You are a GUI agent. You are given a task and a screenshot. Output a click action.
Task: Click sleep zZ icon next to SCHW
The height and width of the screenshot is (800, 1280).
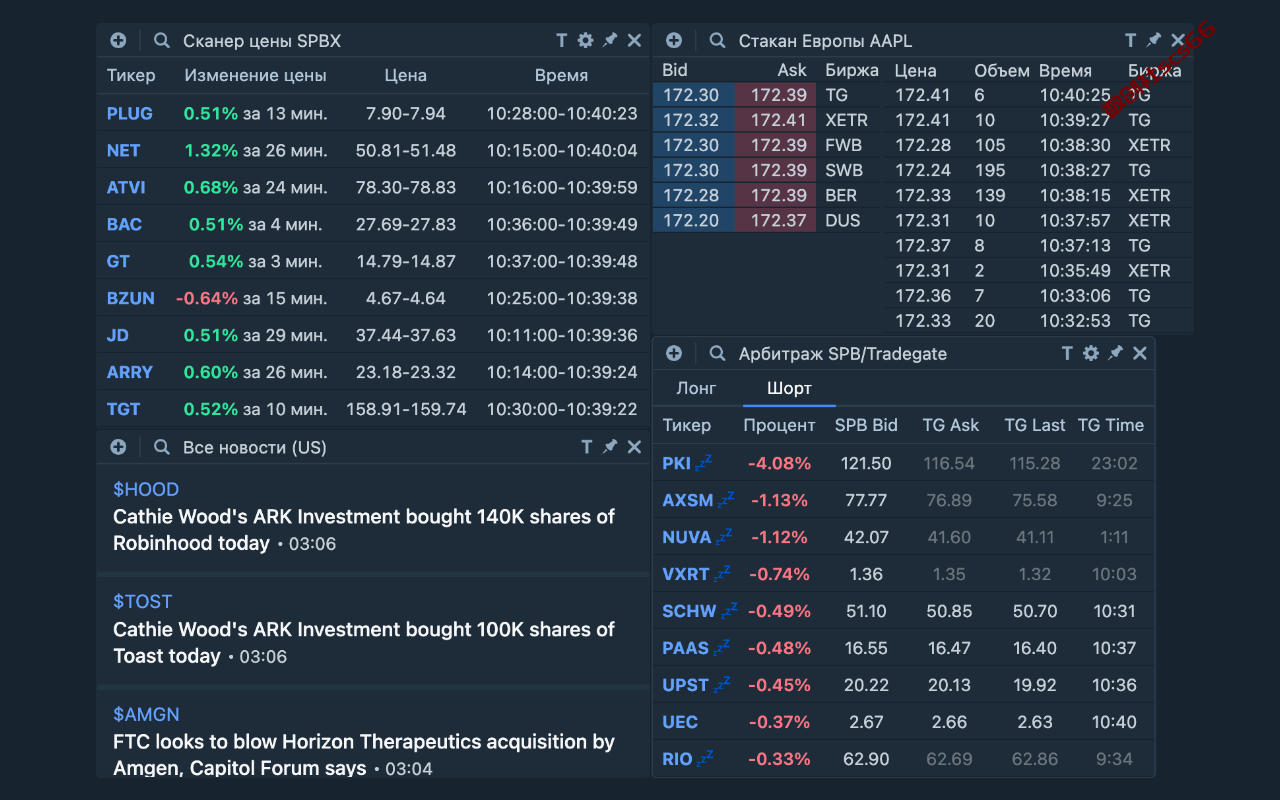729,609
